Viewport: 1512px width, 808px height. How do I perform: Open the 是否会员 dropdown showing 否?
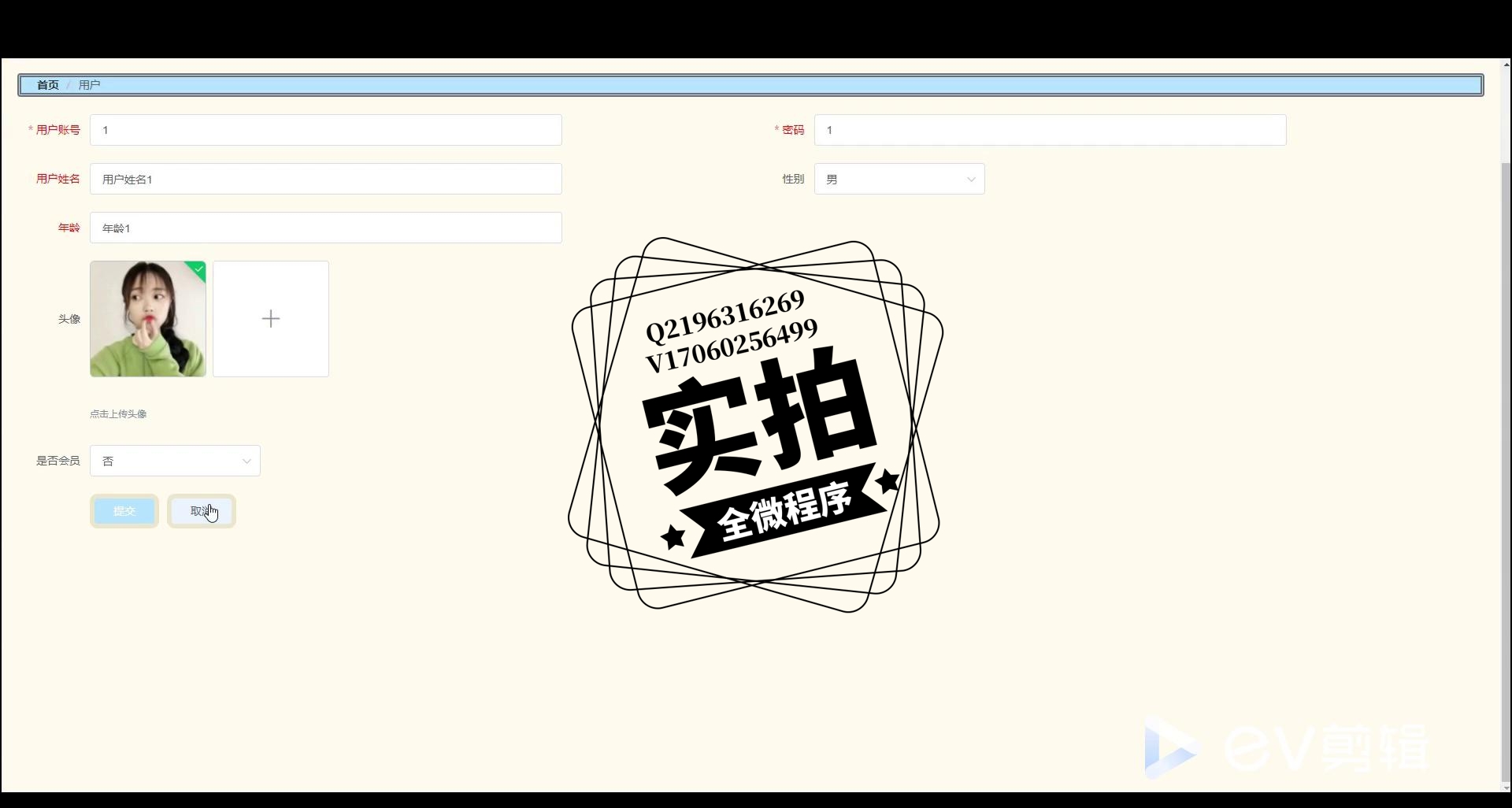(x=175, y=461)
